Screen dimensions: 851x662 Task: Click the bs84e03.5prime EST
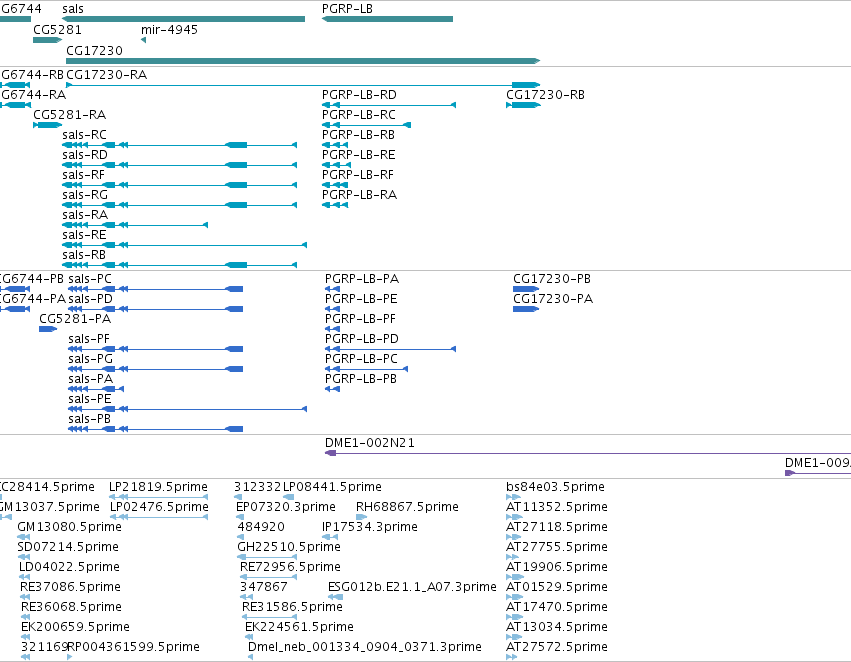513,497
